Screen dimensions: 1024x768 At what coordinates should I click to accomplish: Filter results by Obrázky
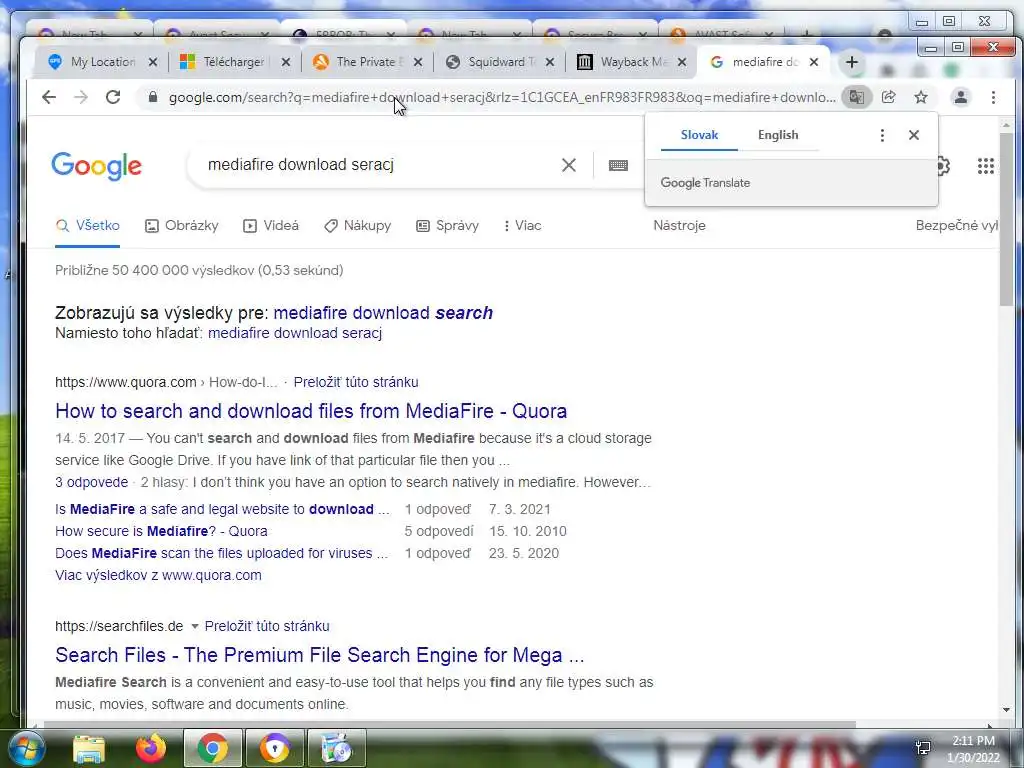[182, 226]
